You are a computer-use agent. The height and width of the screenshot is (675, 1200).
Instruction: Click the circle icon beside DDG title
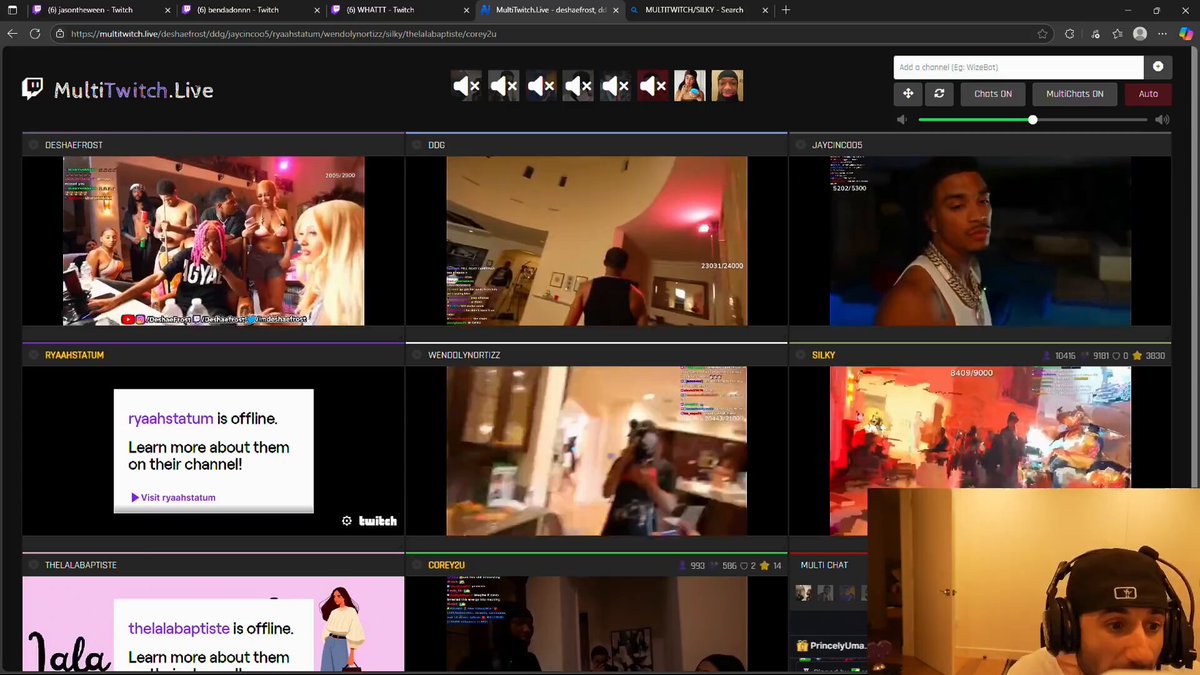click(x=416, y=145)
